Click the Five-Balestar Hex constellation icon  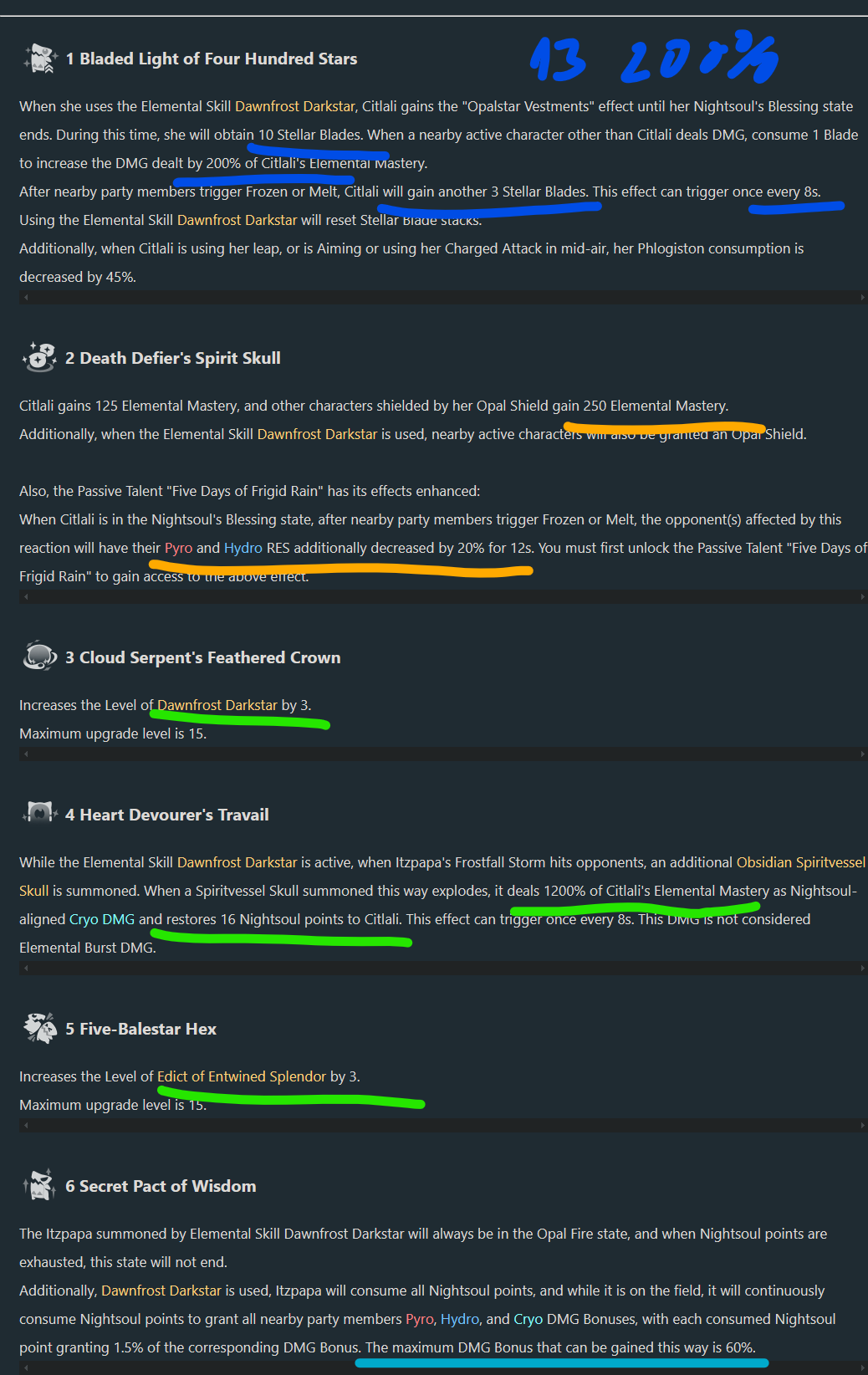39,1029
